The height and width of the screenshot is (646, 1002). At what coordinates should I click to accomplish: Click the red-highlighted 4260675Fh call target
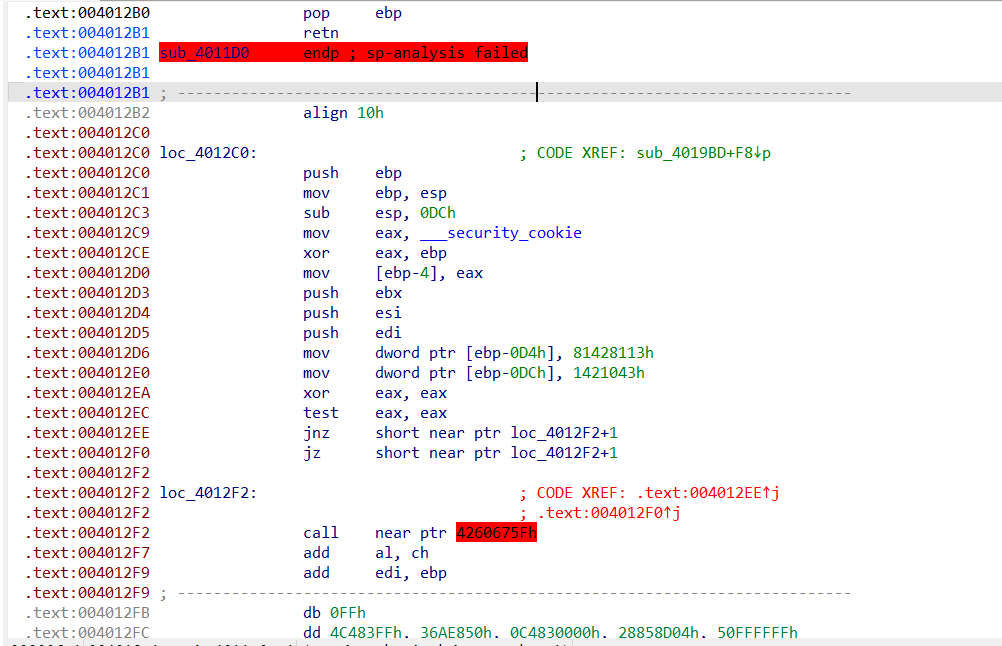point(496,533)
